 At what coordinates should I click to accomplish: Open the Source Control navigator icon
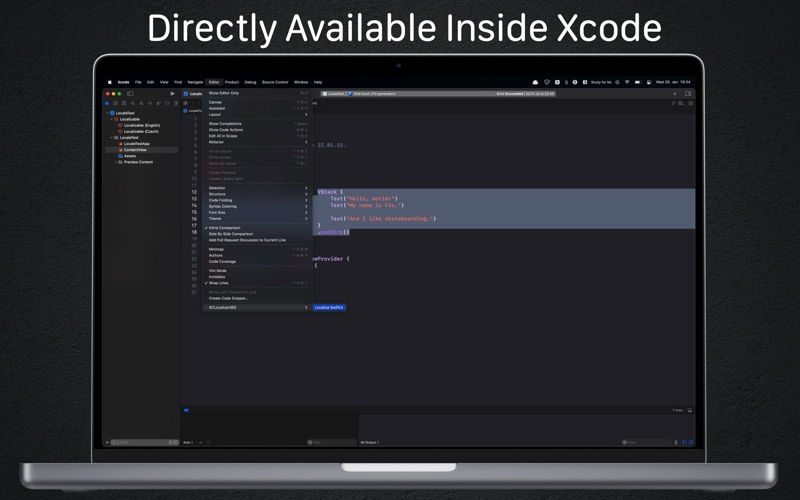point(116,103)
